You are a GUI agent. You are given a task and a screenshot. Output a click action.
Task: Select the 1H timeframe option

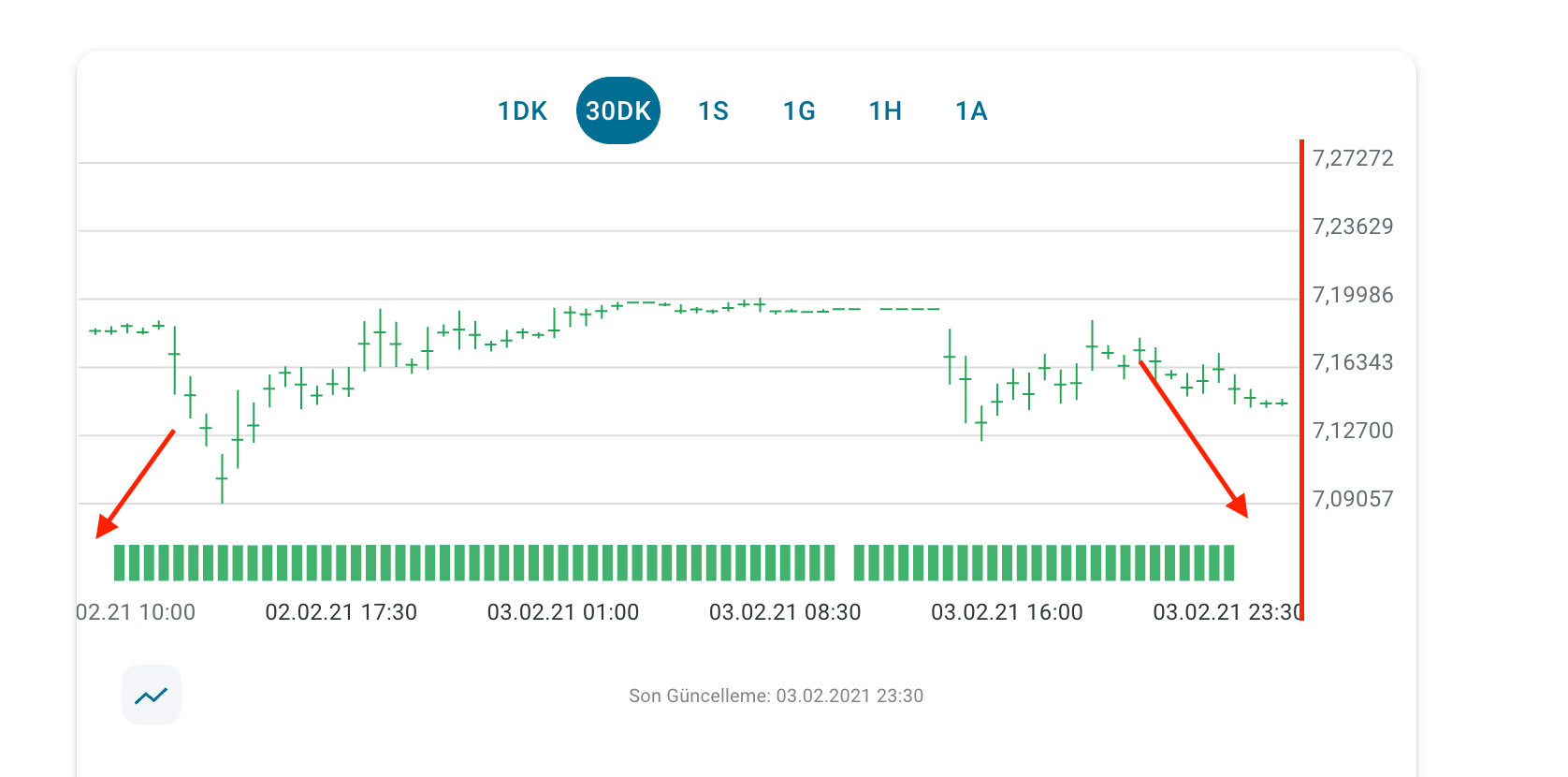coord(884,110)
